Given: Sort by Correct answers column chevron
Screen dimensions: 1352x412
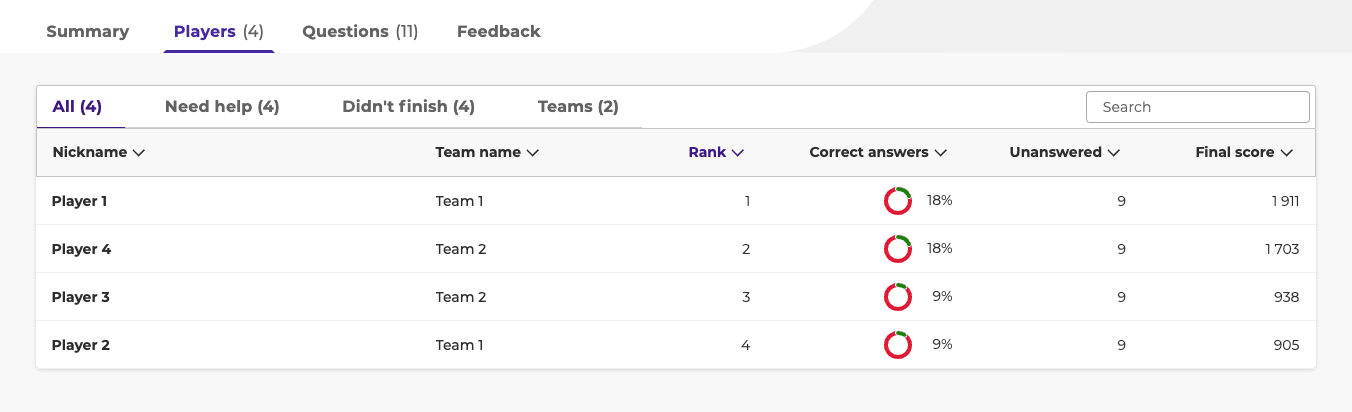Looking at the screenshot, I should tap(940, 153).
